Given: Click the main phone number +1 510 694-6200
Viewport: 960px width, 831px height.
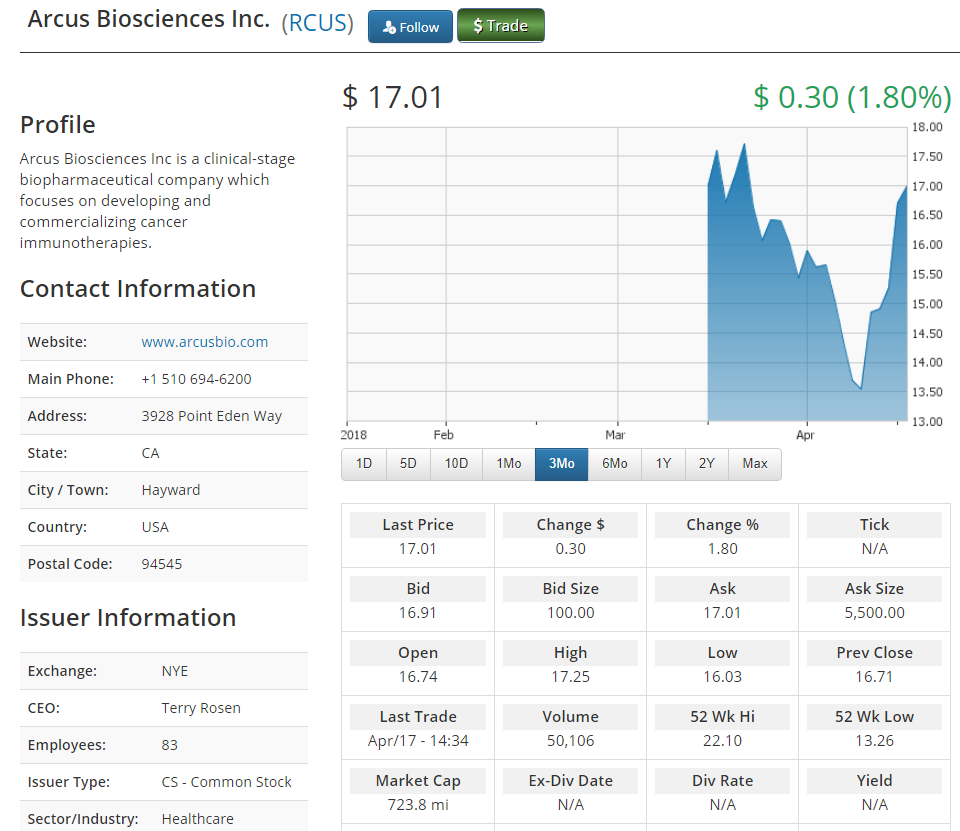Looking at the screenshot, I should (x=196, y=379).
